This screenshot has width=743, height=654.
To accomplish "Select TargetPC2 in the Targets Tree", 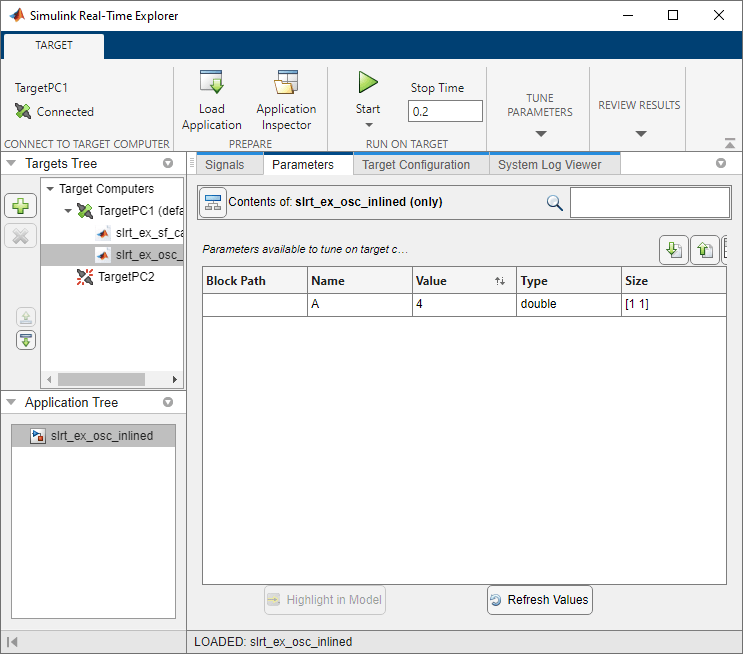I will pos(126,277).
